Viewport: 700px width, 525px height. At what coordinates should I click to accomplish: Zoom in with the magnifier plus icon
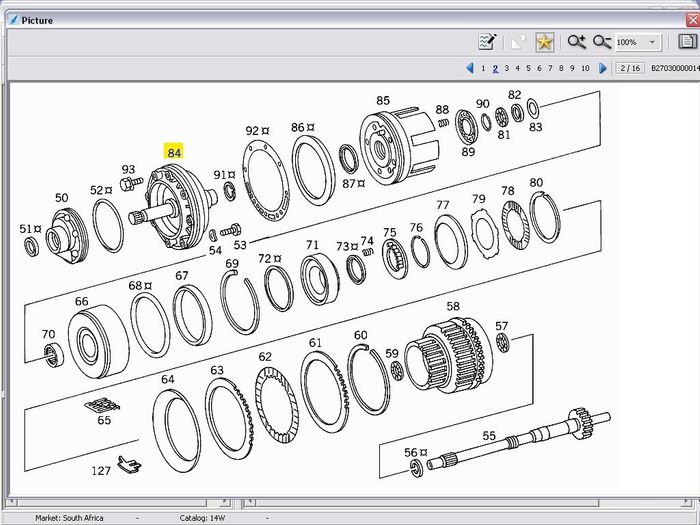(x=577, y=42)
